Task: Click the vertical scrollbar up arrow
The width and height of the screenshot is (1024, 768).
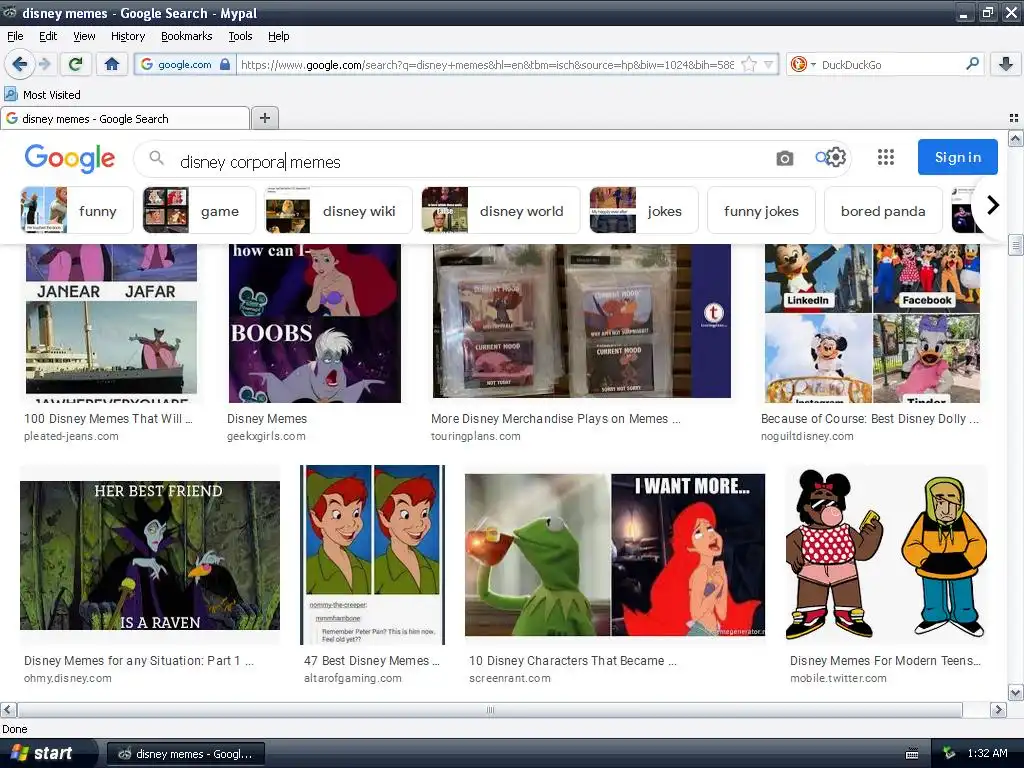Action: [x=1016, y=138]
